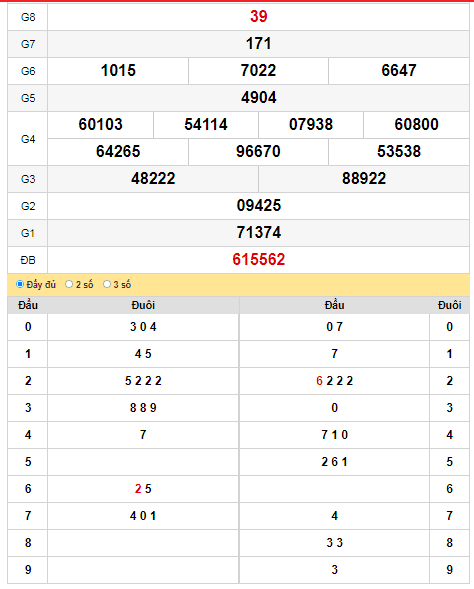Click the G3 number 88922

(x=364, y=179)
